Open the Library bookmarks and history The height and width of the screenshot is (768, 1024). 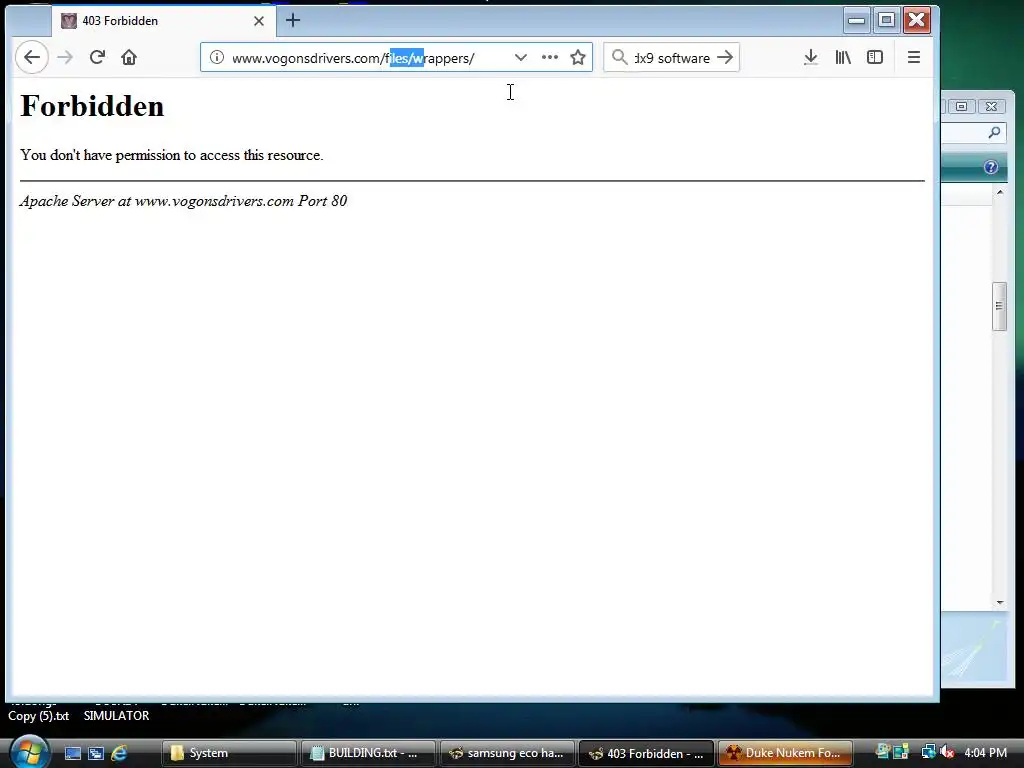pyautogui.click(x=843, y=57)
